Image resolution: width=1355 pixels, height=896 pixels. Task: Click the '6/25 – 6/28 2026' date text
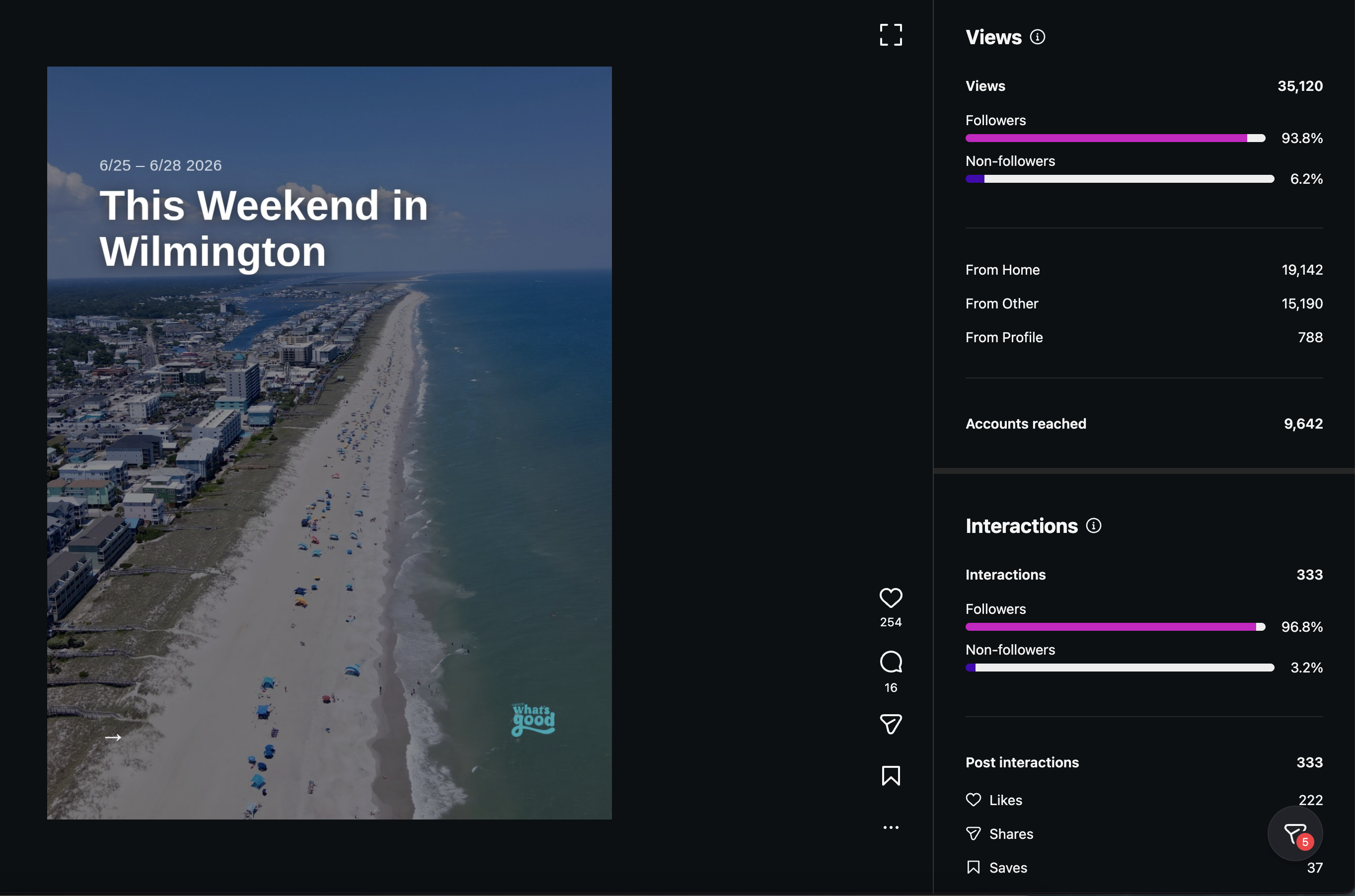click(x=160, y=165)
